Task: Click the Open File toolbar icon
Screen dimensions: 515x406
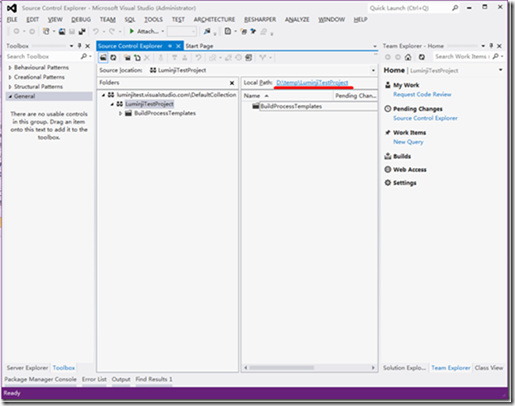Action: 62,32
